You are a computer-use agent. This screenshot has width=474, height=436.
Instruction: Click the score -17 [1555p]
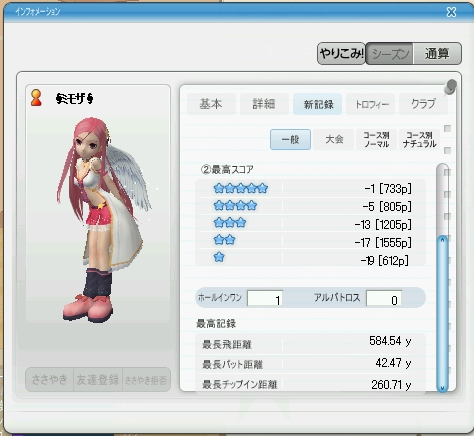click(x=383, y=242)
